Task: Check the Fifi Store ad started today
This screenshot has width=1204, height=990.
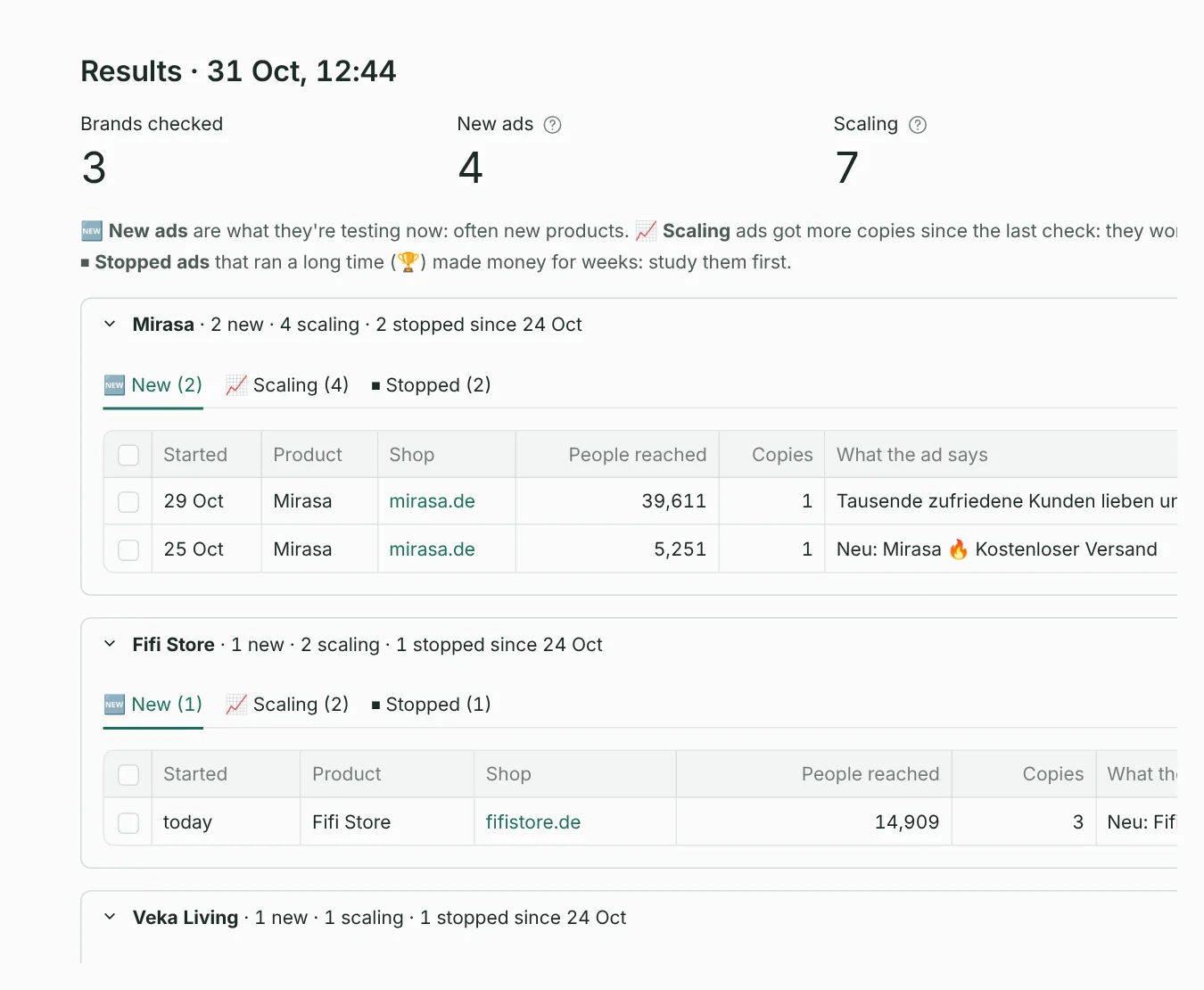Action: tap(128, 822)
